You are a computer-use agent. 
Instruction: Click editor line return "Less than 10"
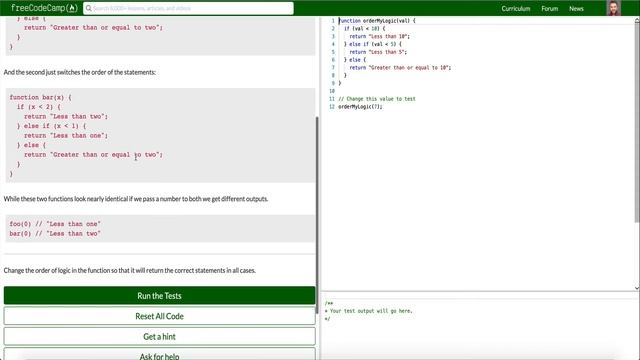pos(379,36)
